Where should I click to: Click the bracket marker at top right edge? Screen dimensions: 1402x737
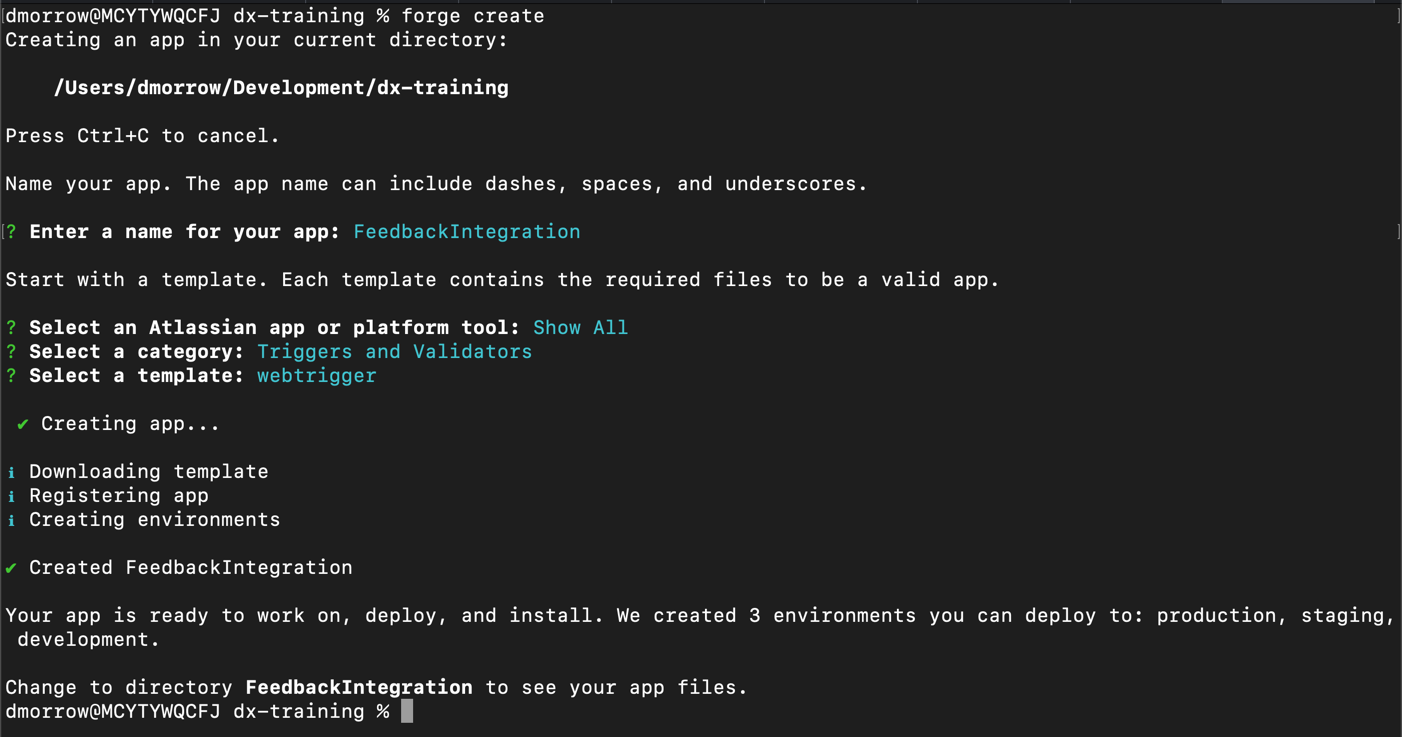tap(1396, 15)
